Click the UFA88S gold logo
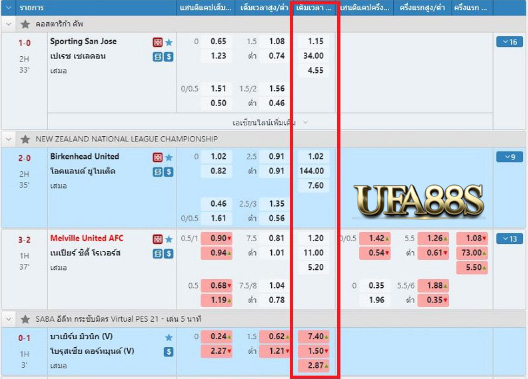The width and height of the screenshot is (528, 379). (419, 201)
